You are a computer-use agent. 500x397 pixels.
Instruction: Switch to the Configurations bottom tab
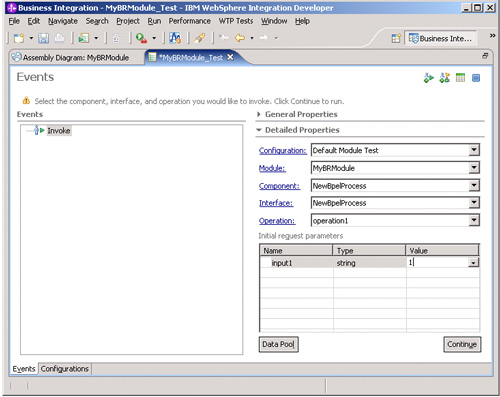coord(65,369)
